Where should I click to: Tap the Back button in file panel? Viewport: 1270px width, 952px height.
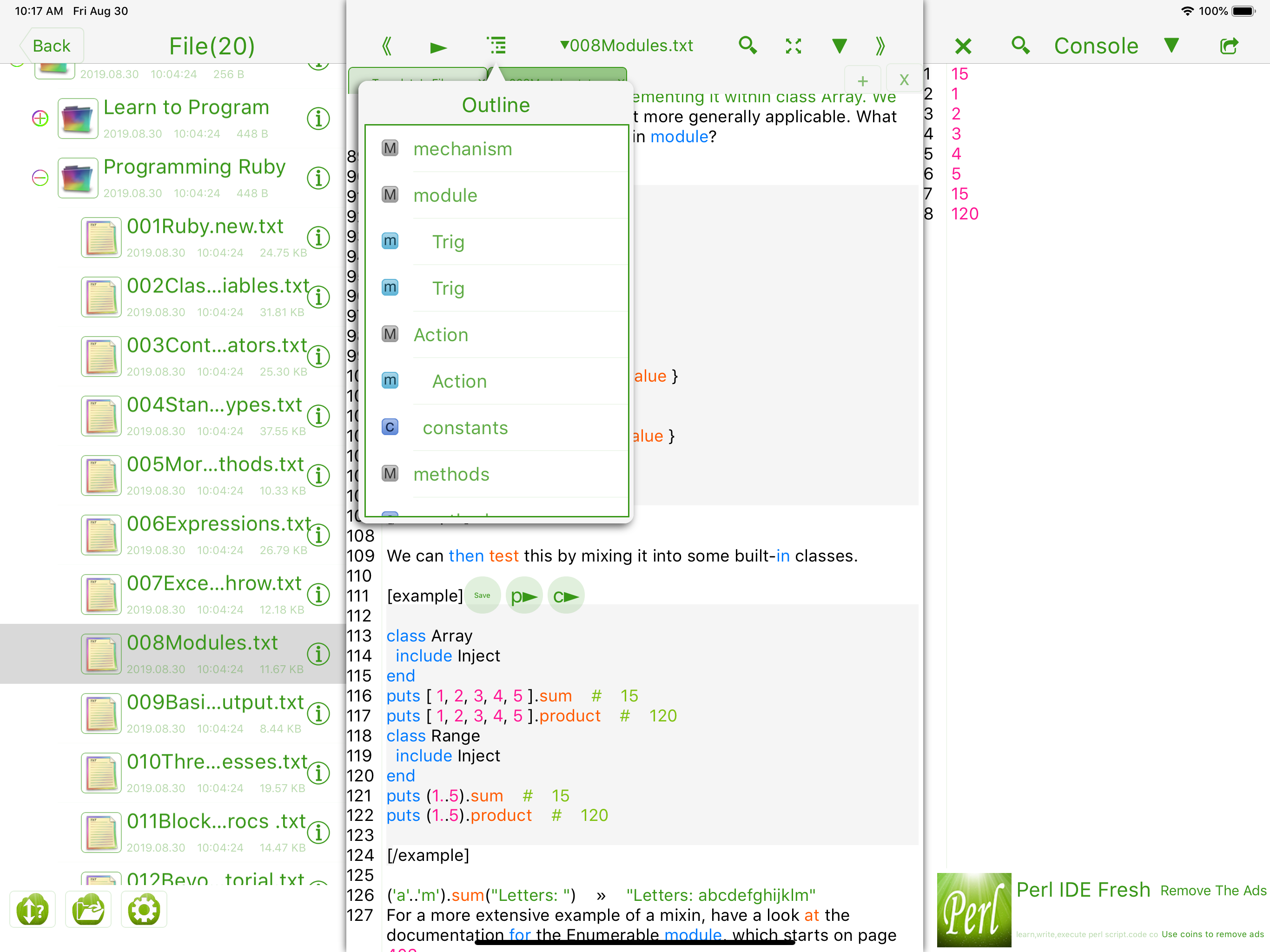coord(51,46)
